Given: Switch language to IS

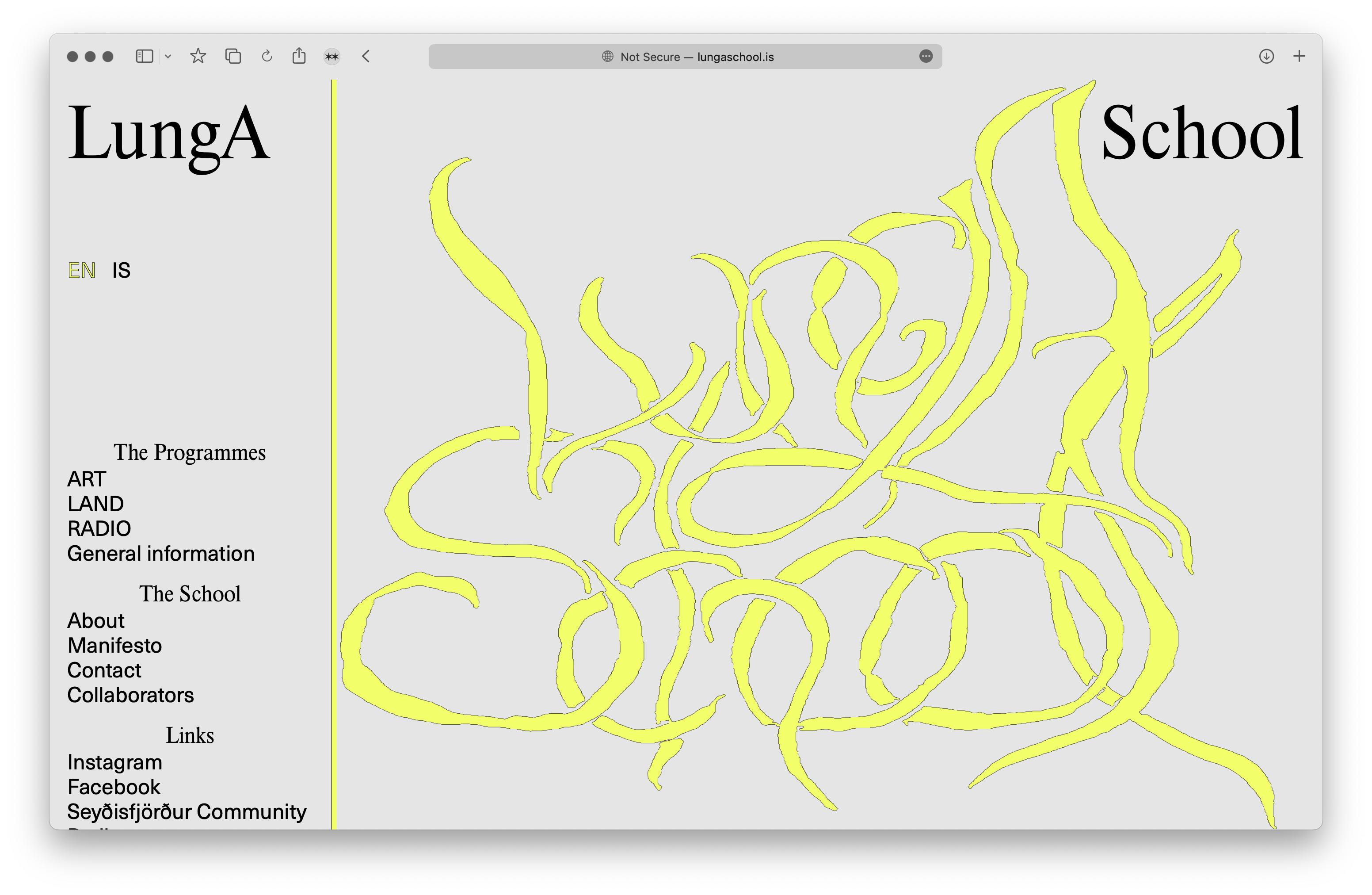Looking at the screenshot, I should 121,271.
